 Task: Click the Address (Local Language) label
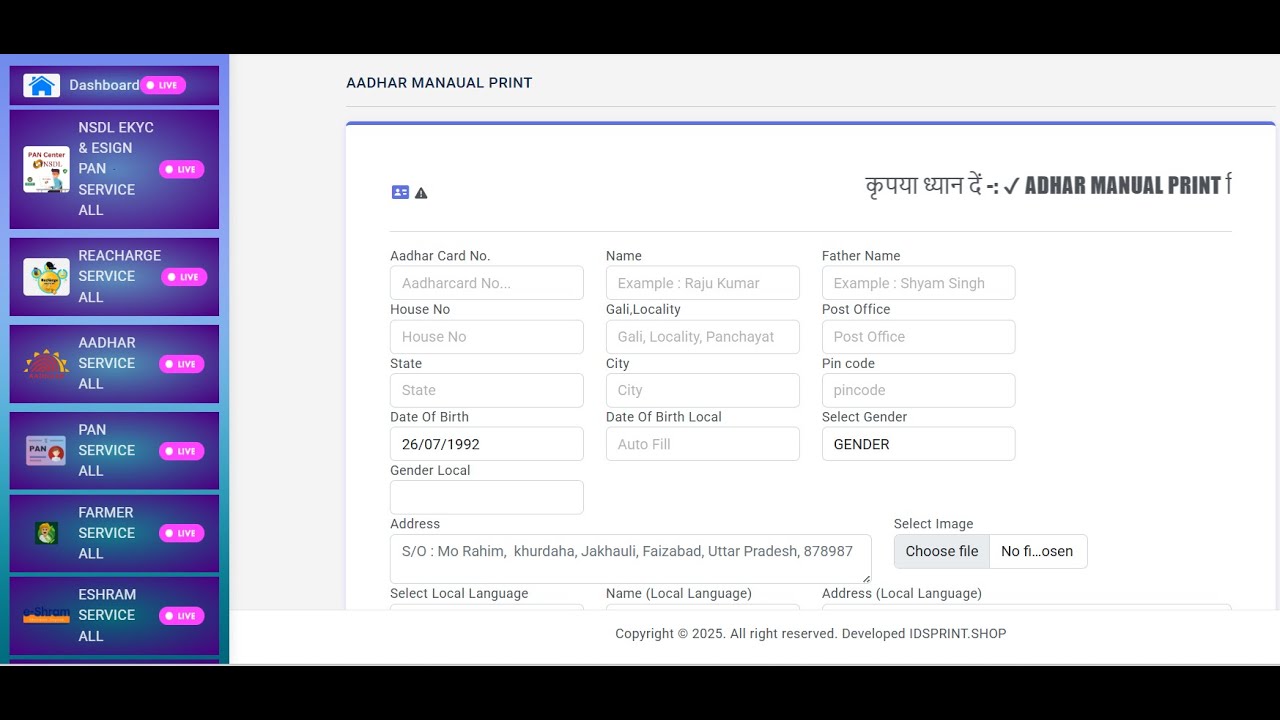tap(902, 593)
